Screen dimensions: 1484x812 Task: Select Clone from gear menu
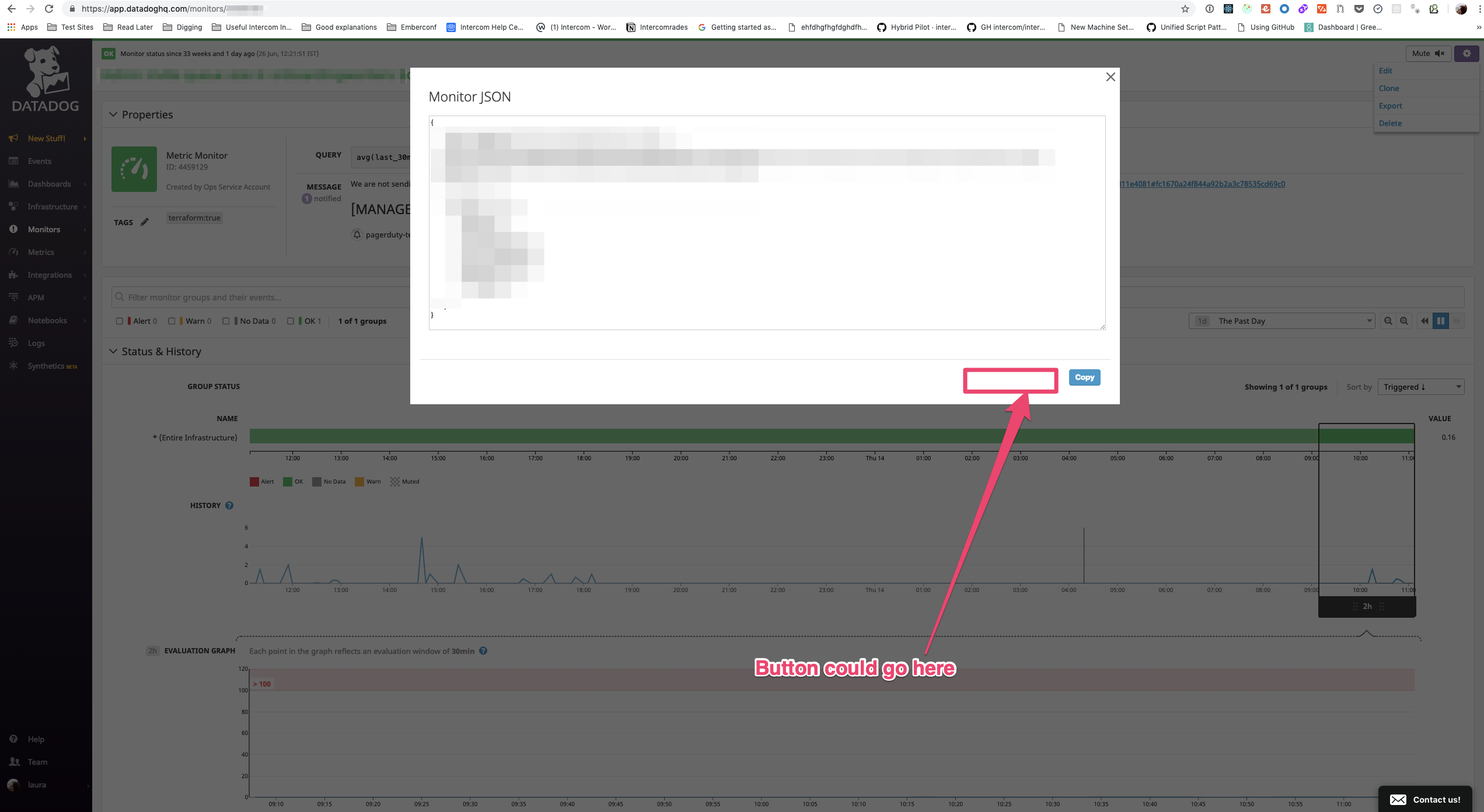[x=1388, y=88]
